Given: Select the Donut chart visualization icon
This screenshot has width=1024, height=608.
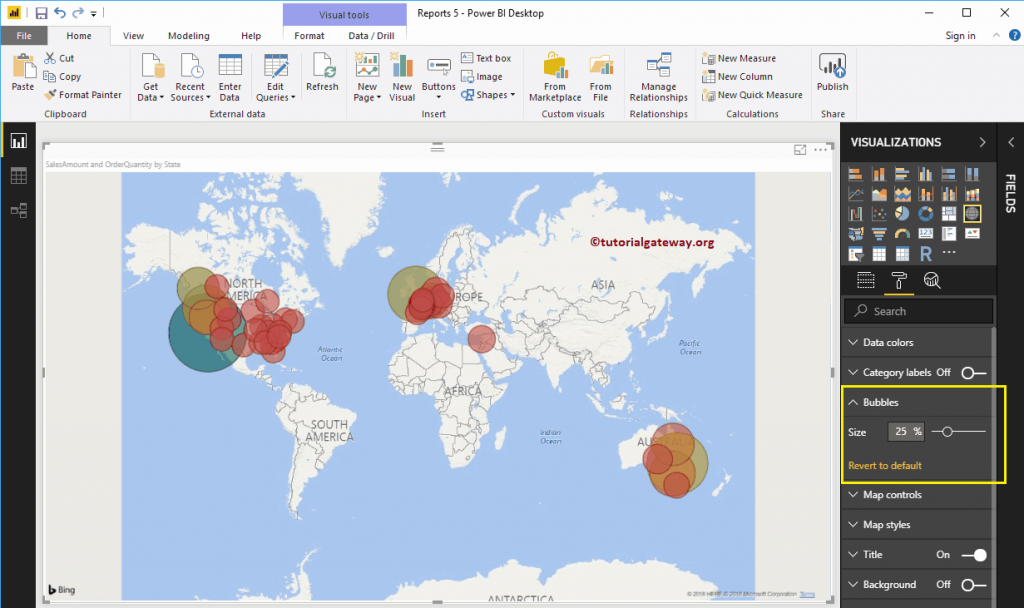Looking at the screenshot, I should [925, 213].
